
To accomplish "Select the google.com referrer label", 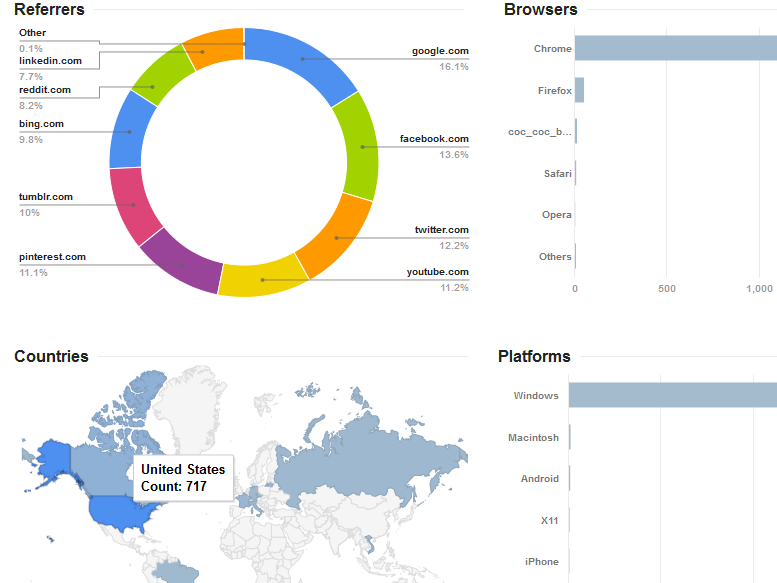I will (x=440, y=51).
